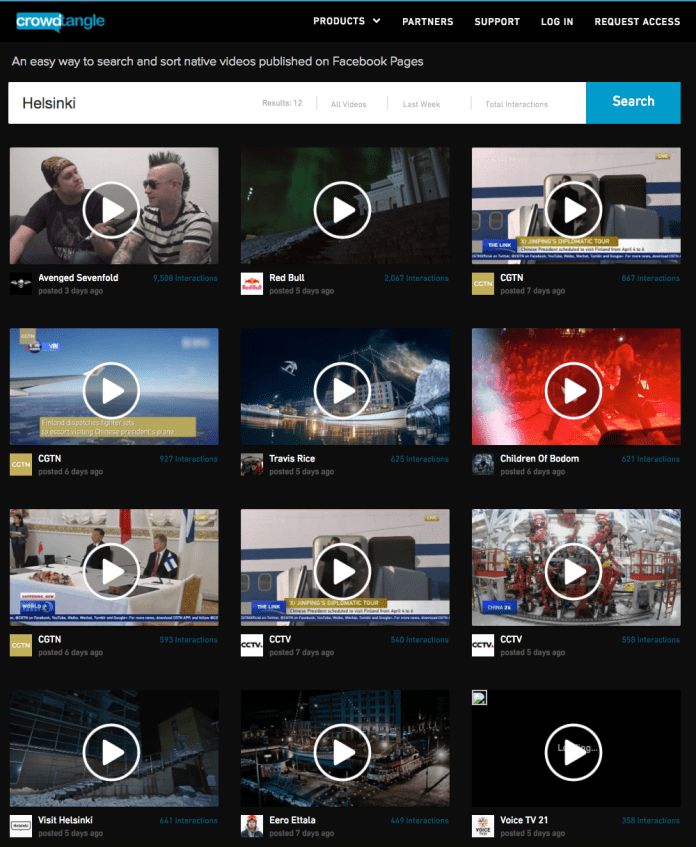Go to the Support page
This screenshot has height=847, width=696.
[x=497, y=21]
